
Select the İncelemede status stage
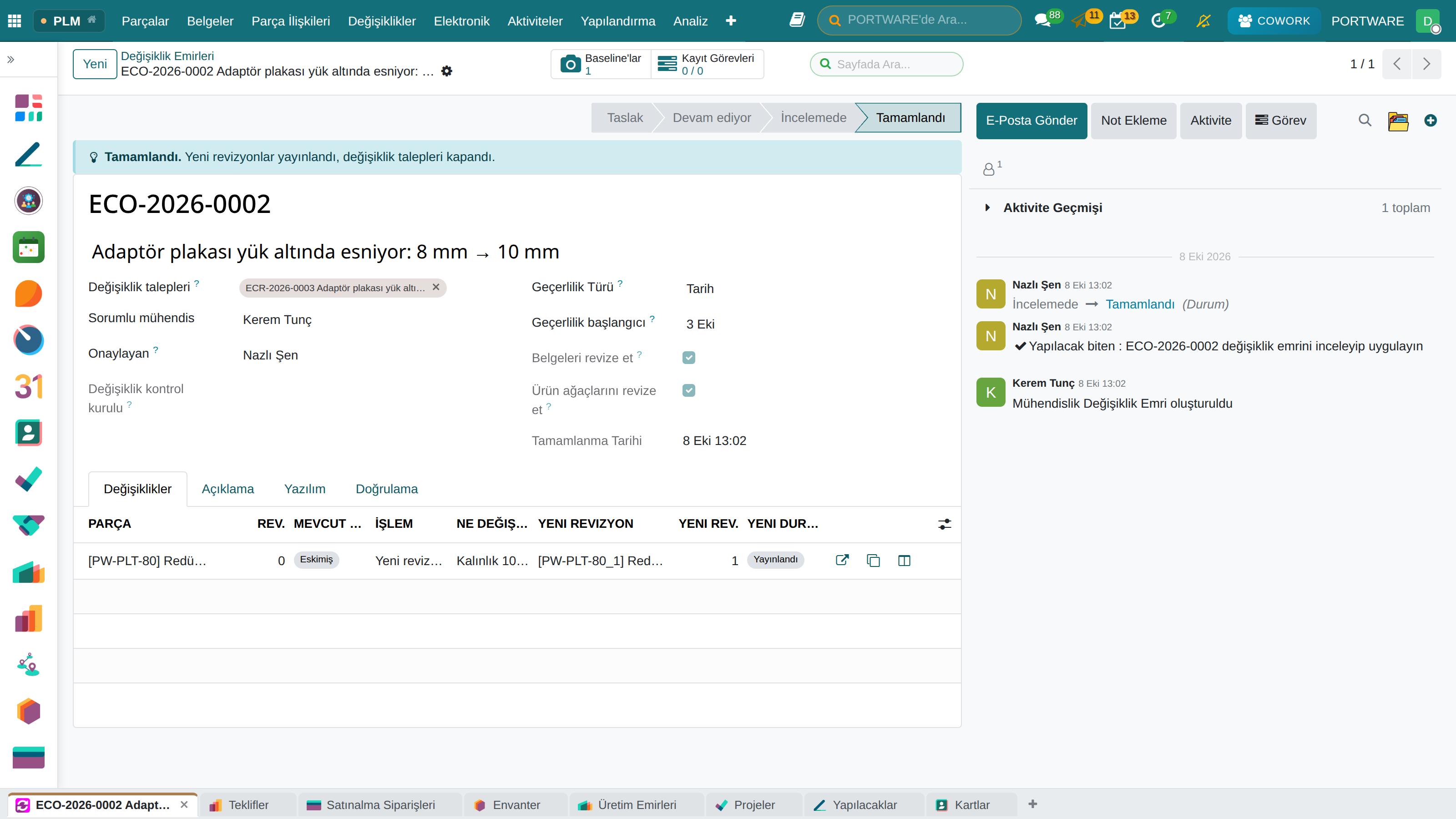(814, 117)
